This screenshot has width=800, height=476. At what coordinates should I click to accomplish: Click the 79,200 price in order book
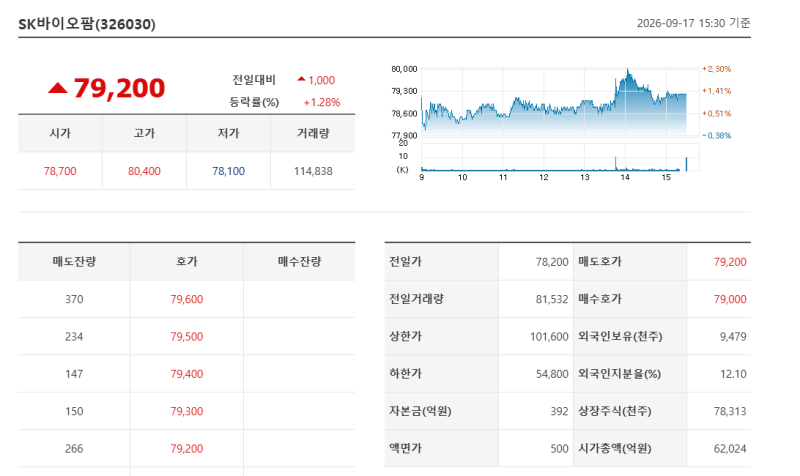[187, 448]
